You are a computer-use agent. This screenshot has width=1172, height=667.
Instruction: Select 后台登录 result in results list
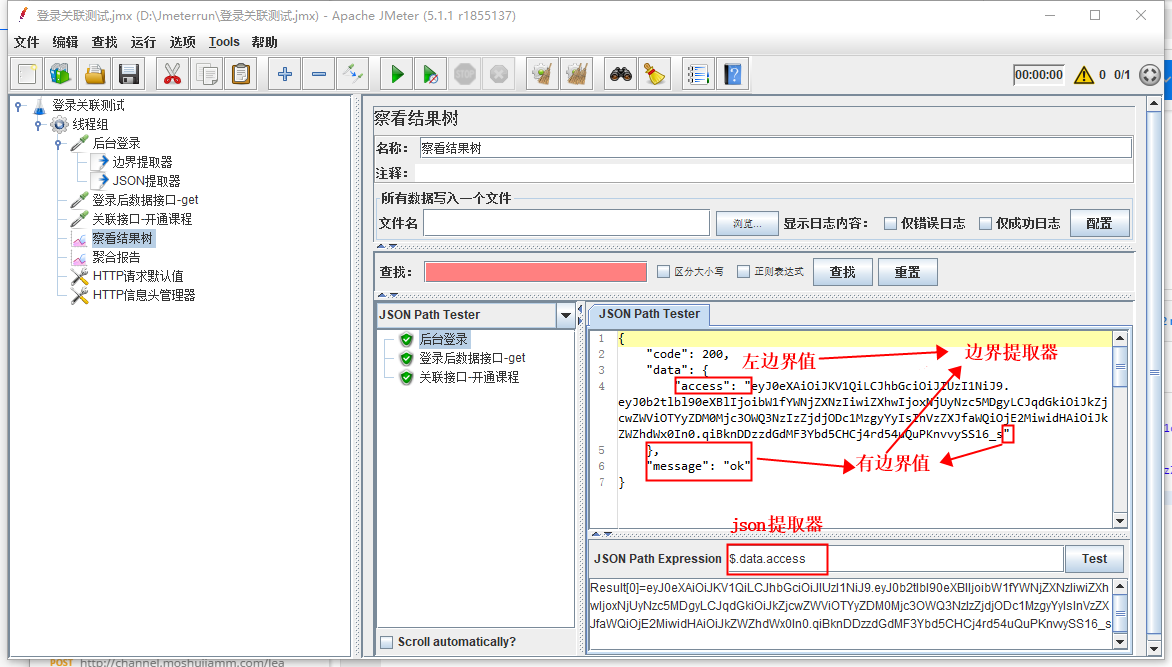pos(443,339)
